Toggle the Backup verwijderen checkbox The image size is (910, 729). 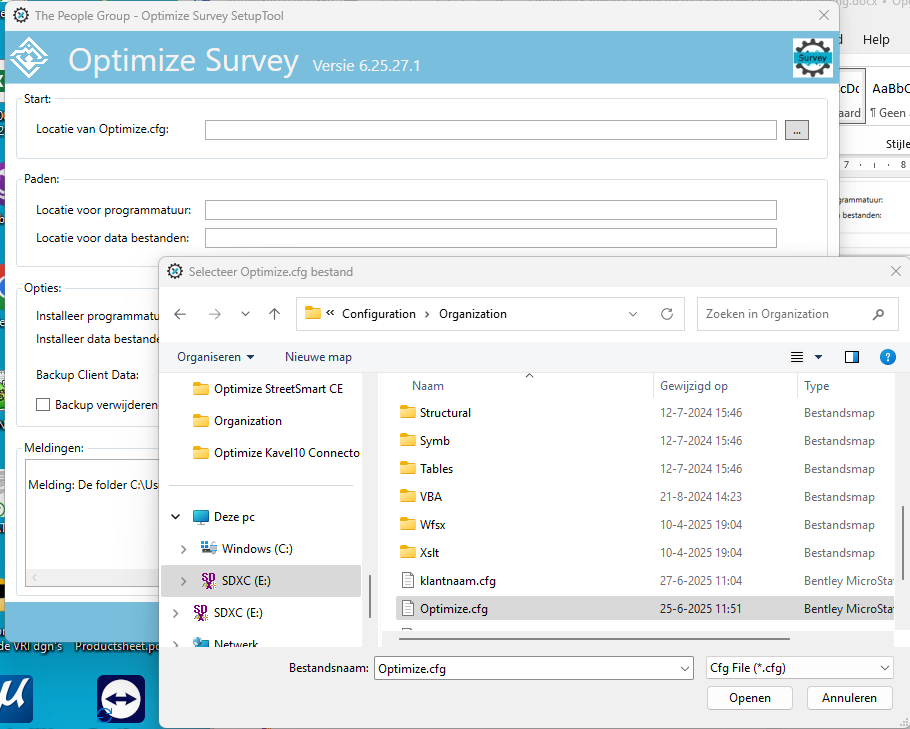pyautogui.click(x=43, y=405)
